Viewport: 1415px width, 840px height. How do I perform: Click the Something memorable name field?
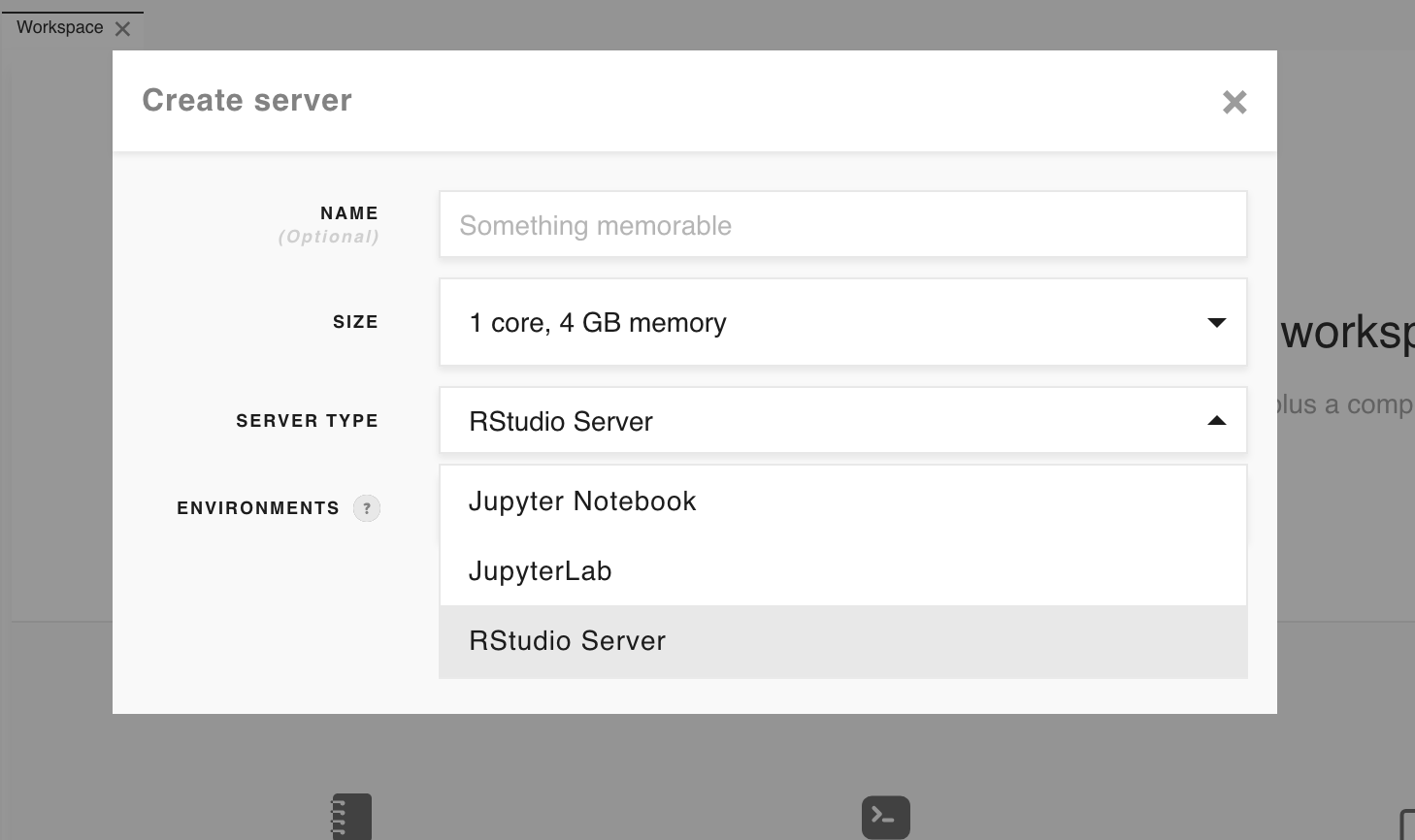pyautogui.click(x=842, y=224)
